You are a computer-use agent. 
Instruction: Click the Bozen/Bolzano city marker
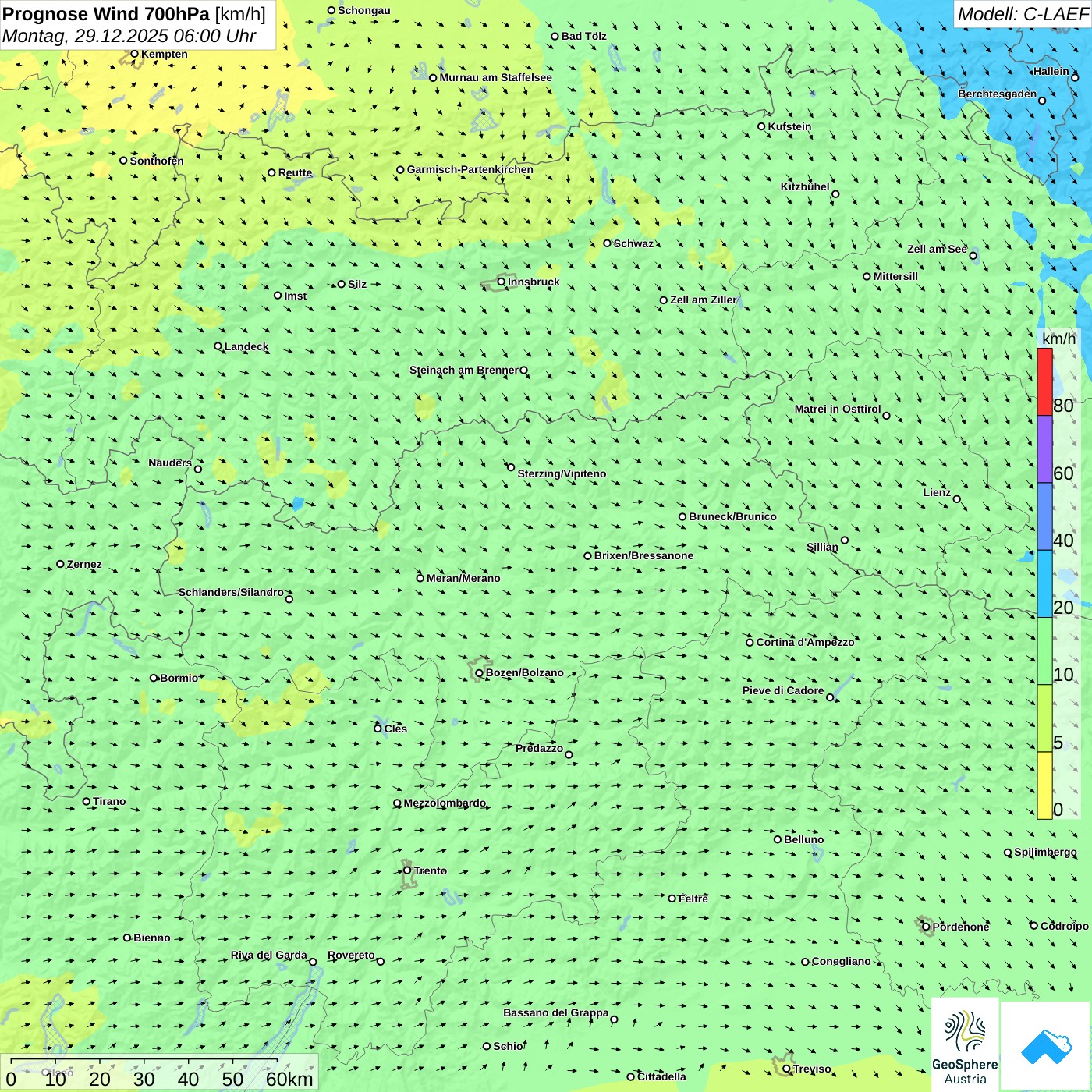(480, 672)
